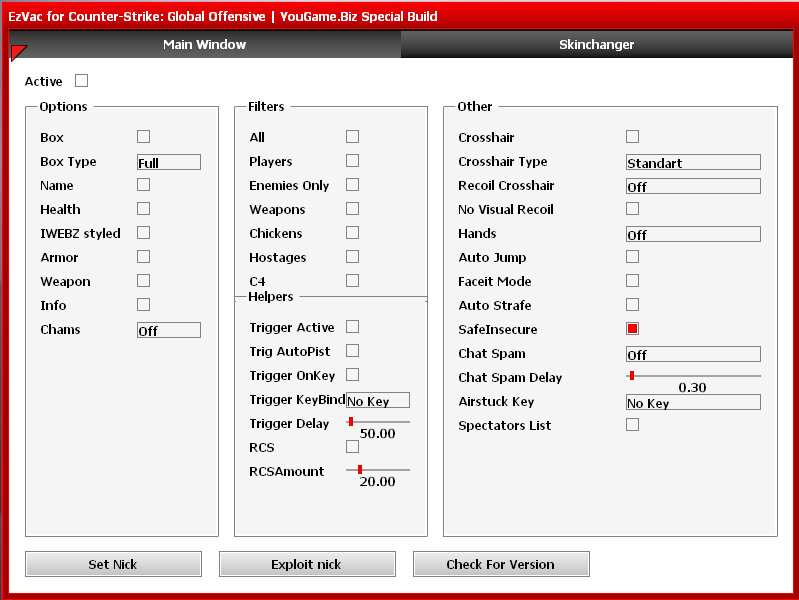
Task: Adjust the Trigger Delay slider
Action: [x=378, y=422]
